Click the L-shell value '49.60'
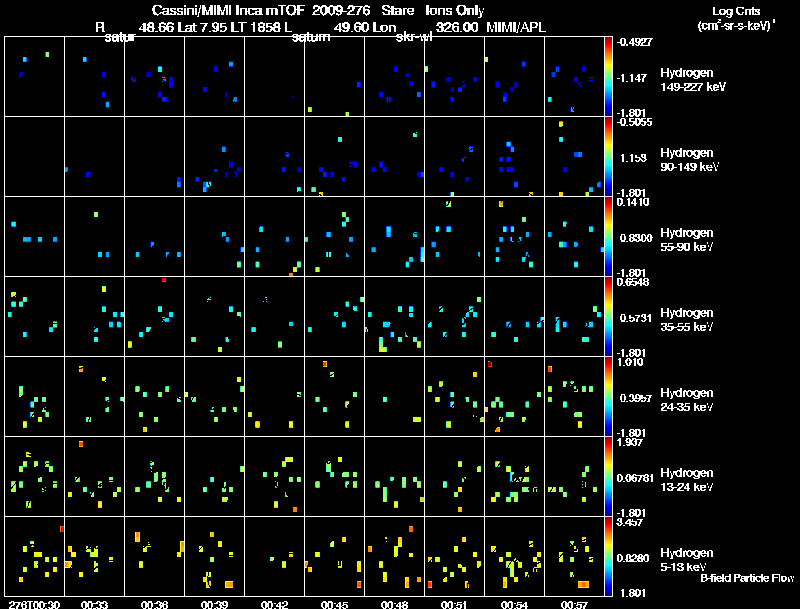The height and width of the screenshot is (609, 800). 351,27
